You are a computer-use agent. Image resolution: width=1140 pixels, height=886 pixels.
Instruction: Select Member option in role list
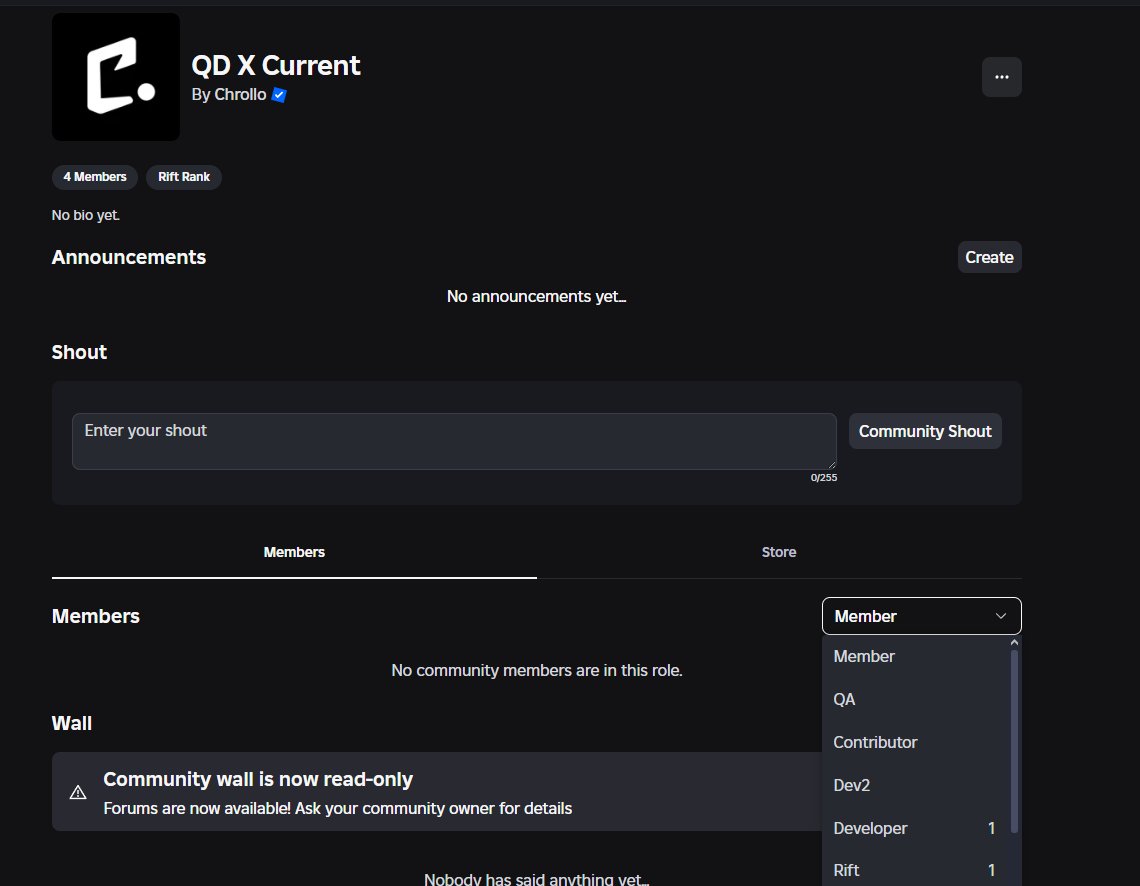click(916, 656)
